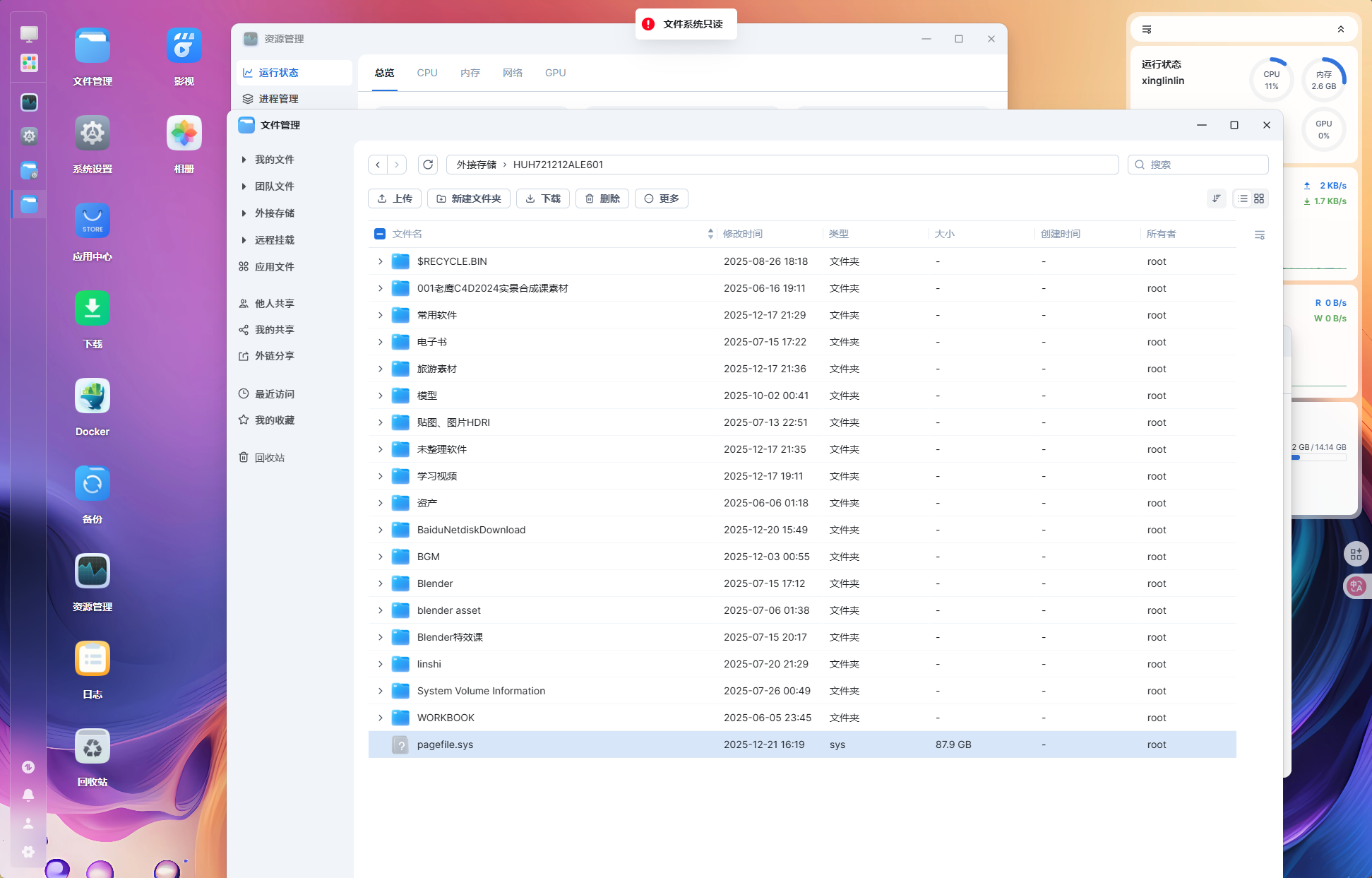The image size is (1372, 878).
Task: Toggle the select-all checkbox in header
Action: click(x=379, y=234)
